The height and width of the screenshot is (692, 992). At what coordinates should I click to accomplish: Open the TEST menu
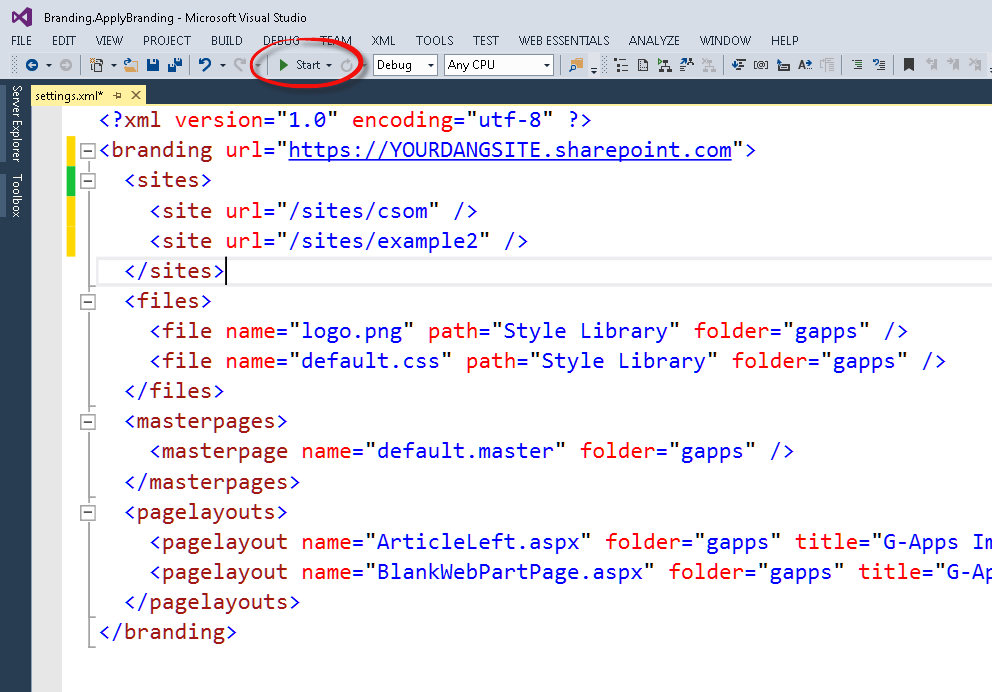click(x=485, y=40)
